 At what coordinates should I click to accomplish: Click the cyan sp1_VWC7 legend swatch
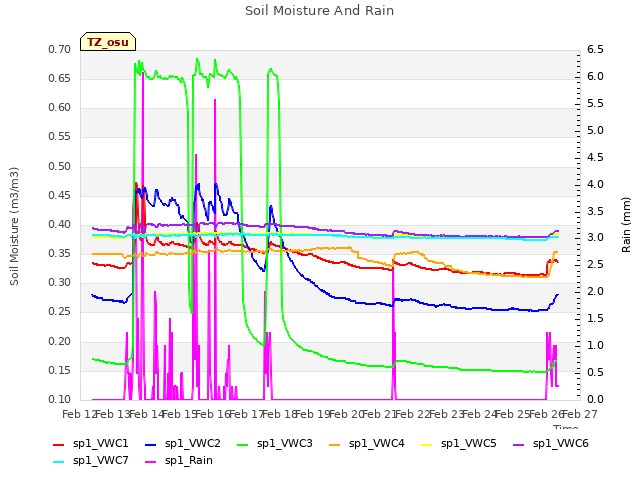click(59, 462)
